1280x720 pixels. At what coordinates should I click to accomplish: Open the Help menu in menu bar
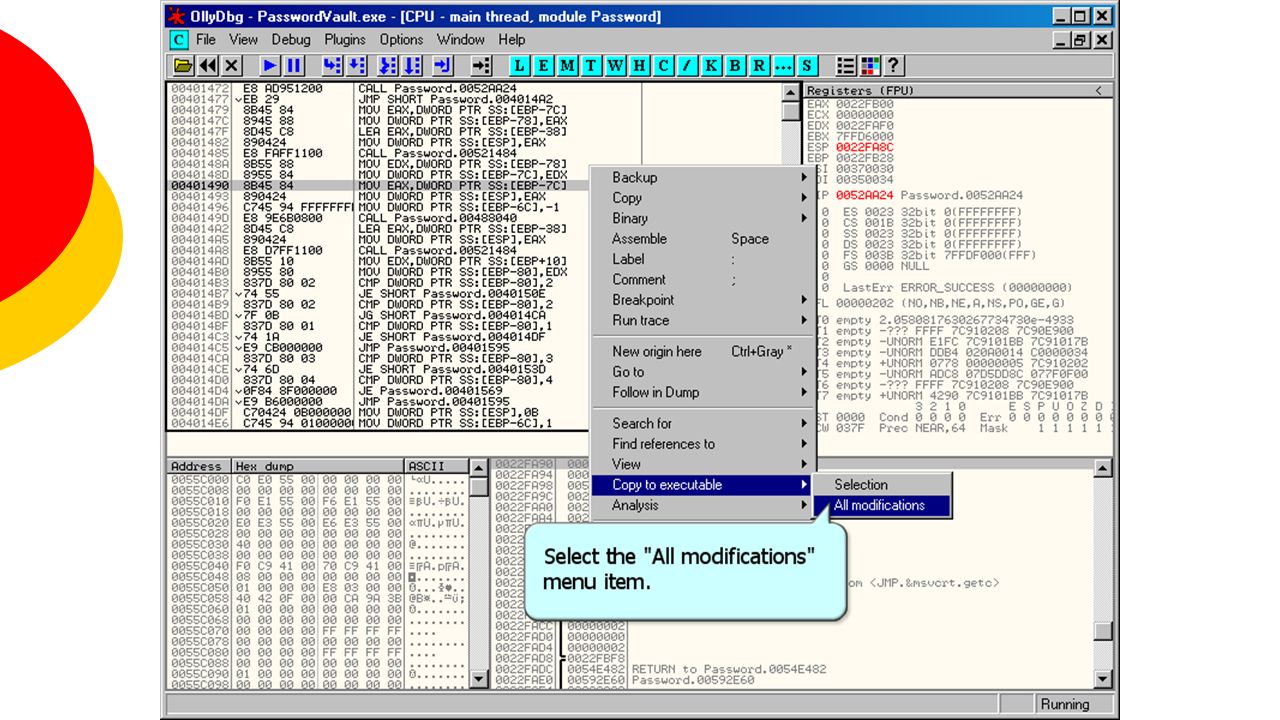pos(512,40)
